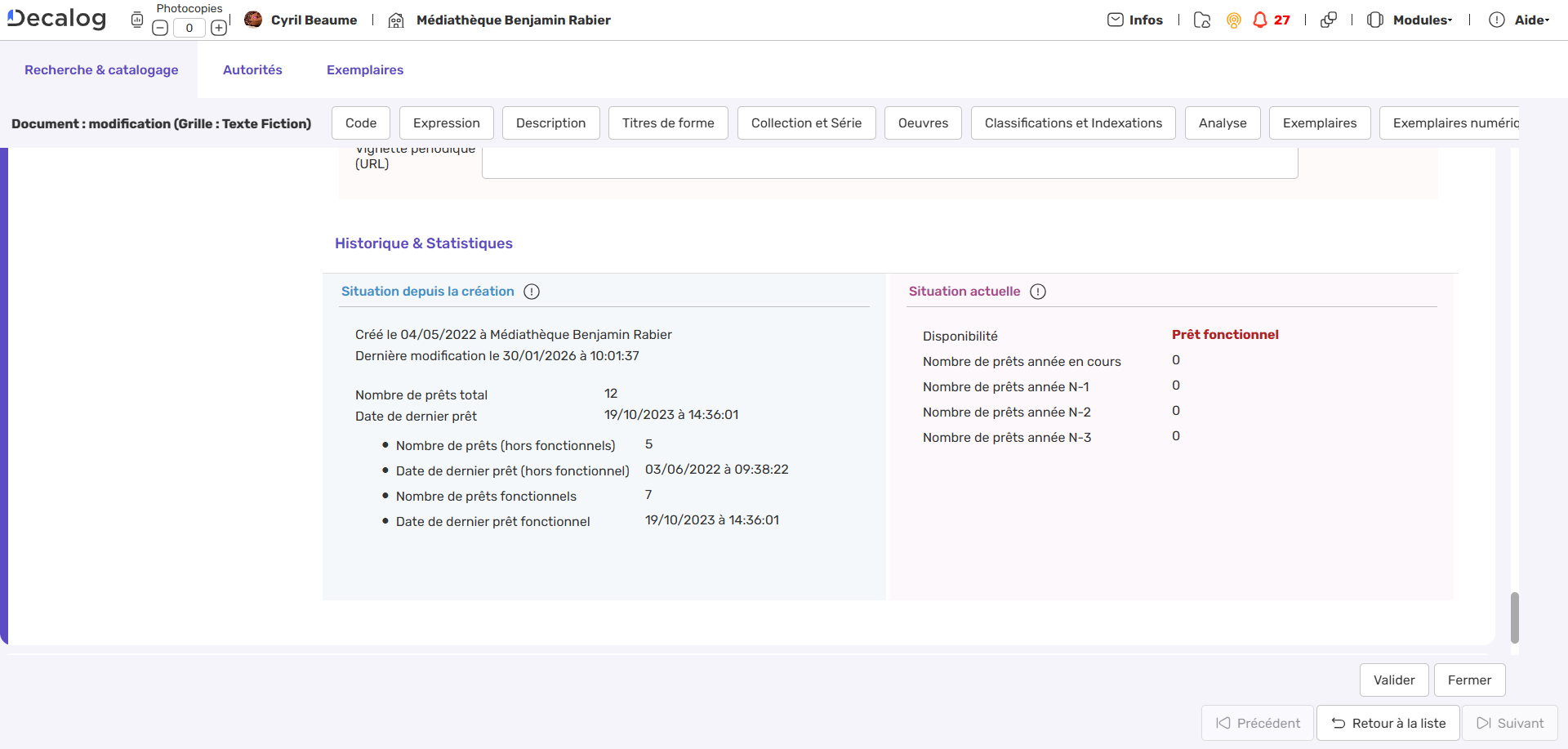Image resolution: width=1568 pixels, height=749 pixels.
Task: Show info for Situation actuelle
Action: tap(1038, 292)
